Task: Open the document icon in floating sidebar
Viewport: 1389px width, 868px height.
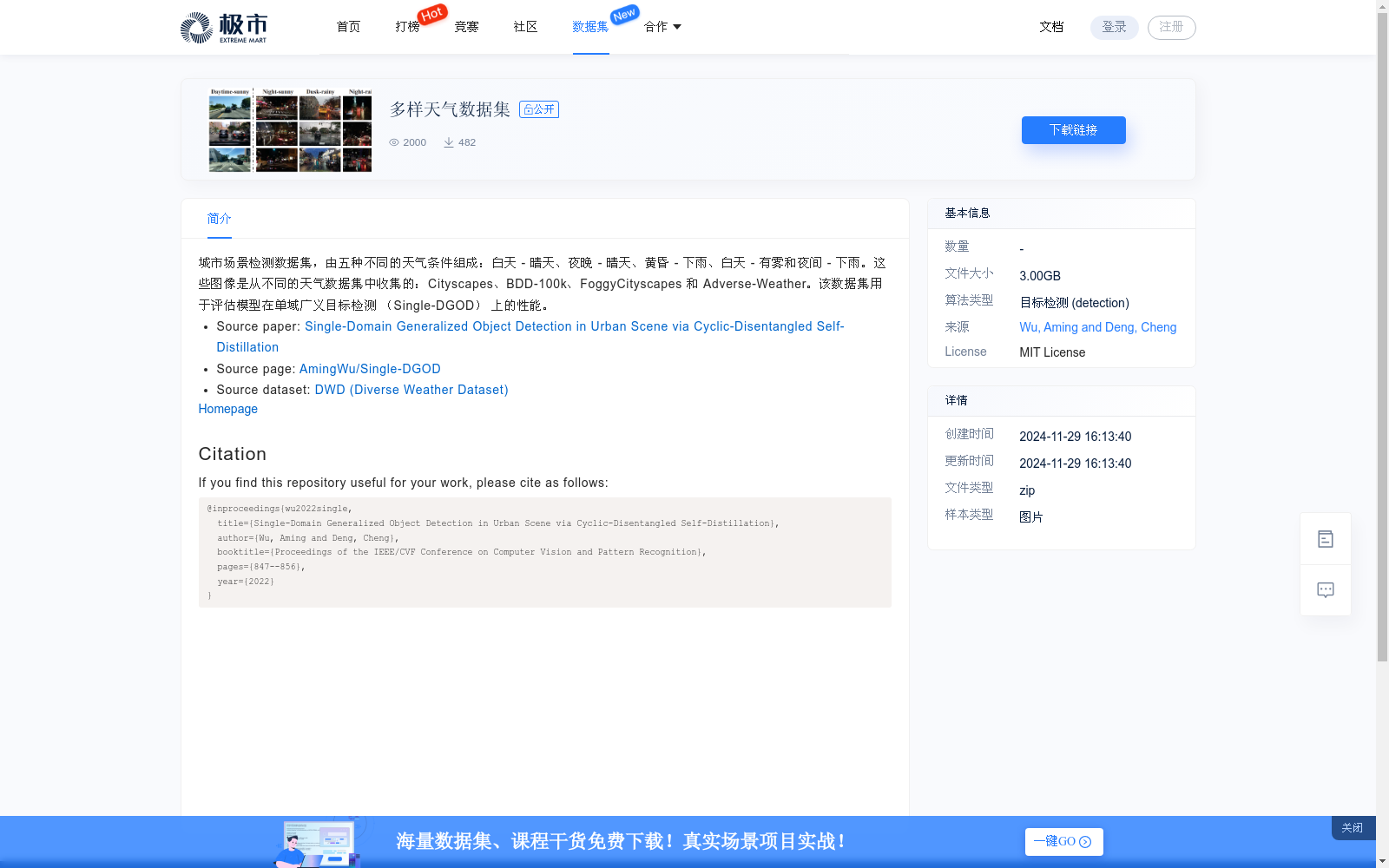Action: 1326,539
